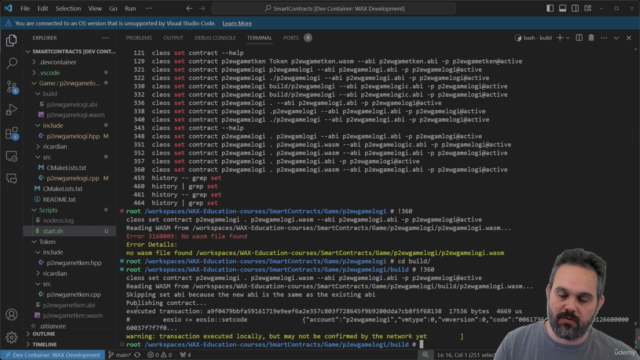
Task: Switch to the Terminal tab
Action: (259, 38)
